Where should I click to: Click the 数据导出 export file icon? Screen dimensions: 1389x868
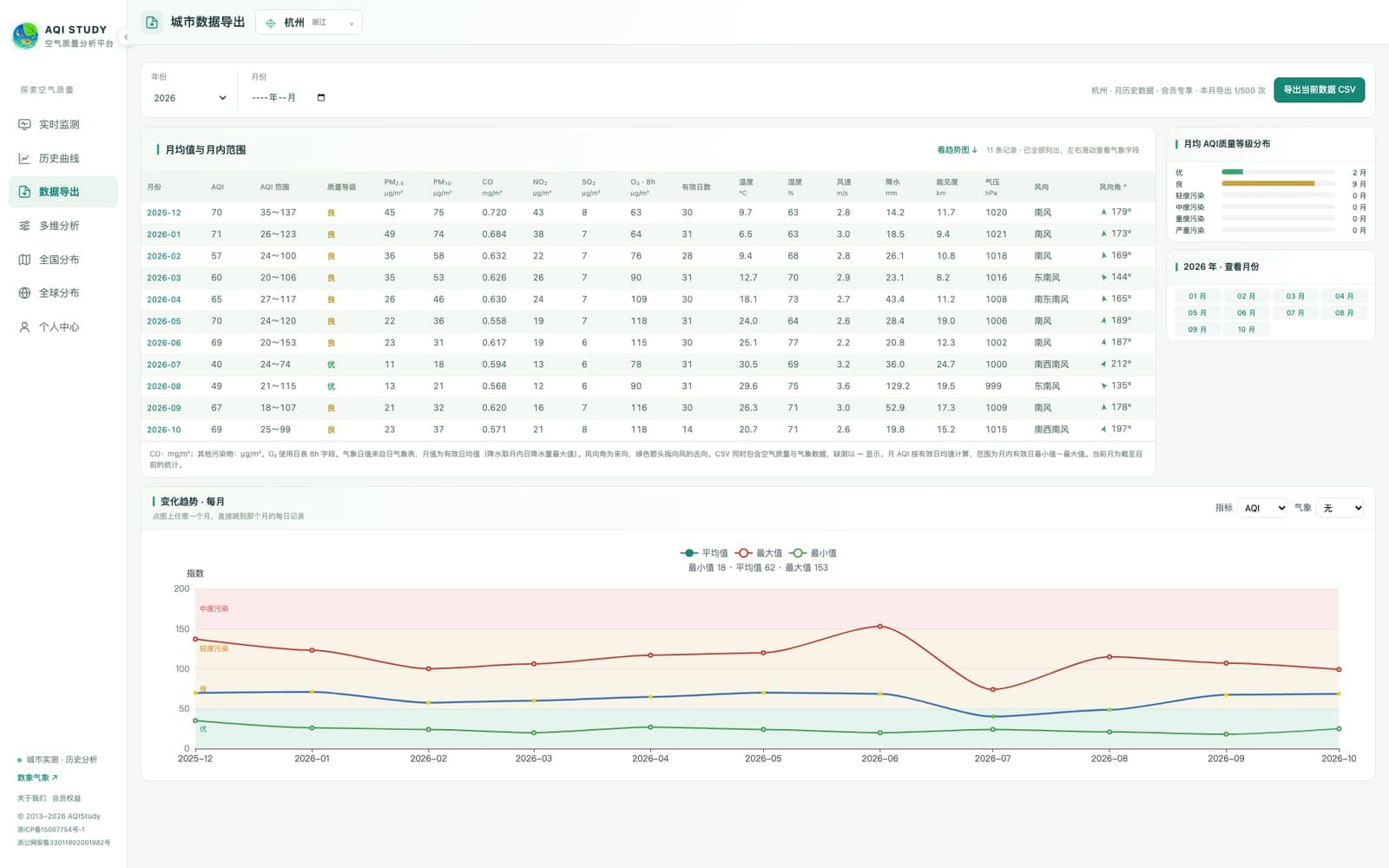coord(24,192)
